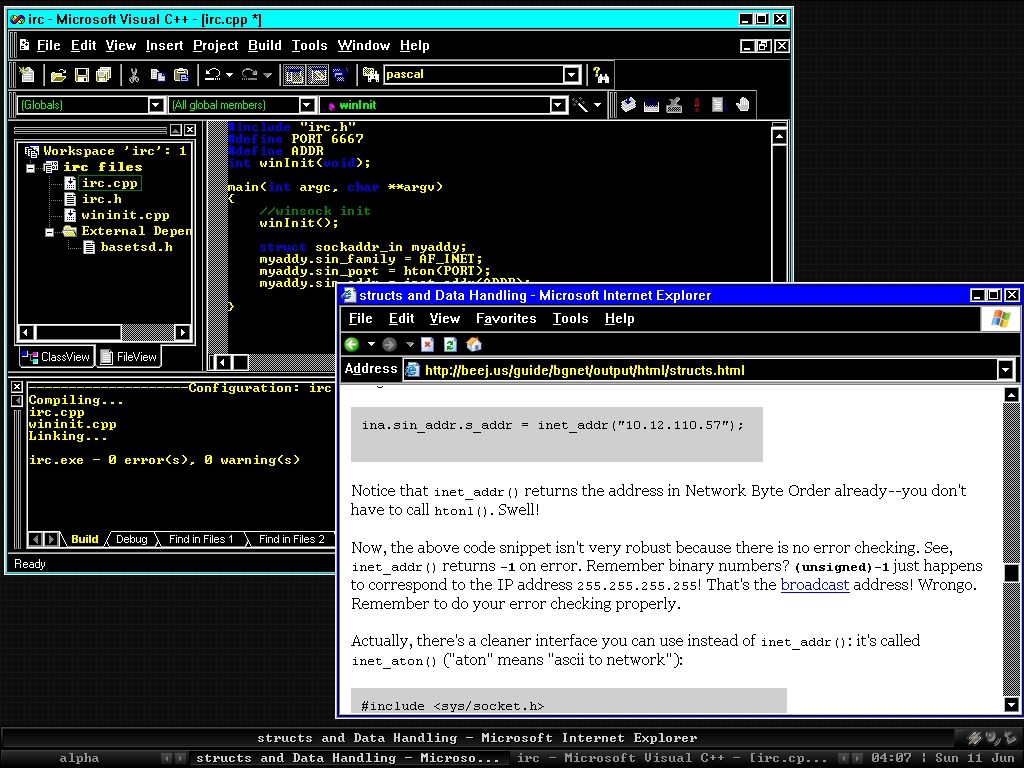Collapse the irc files tree node
The image size is (1024, 768).
pyautogui.click(x=30, y=168)
